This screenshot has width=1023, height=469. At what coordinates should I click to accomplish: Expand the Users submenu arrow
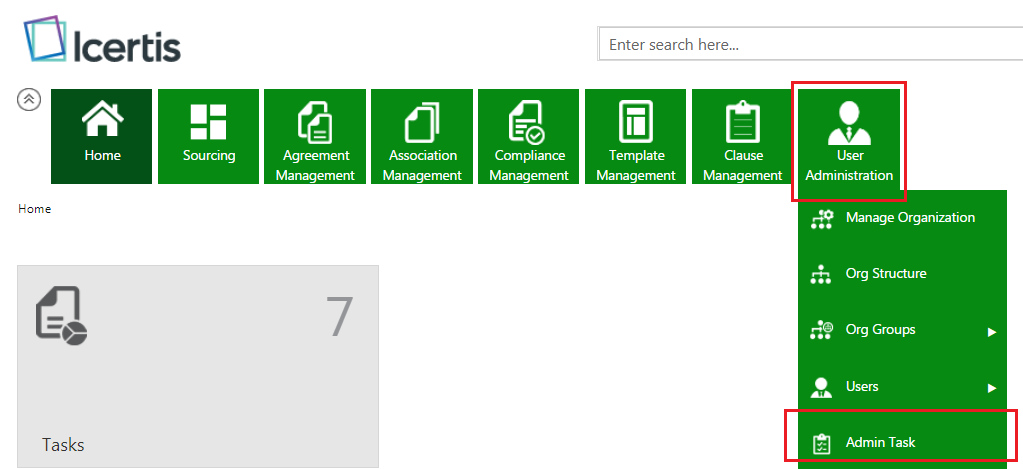pyautogui.click(x=992, y=387)
